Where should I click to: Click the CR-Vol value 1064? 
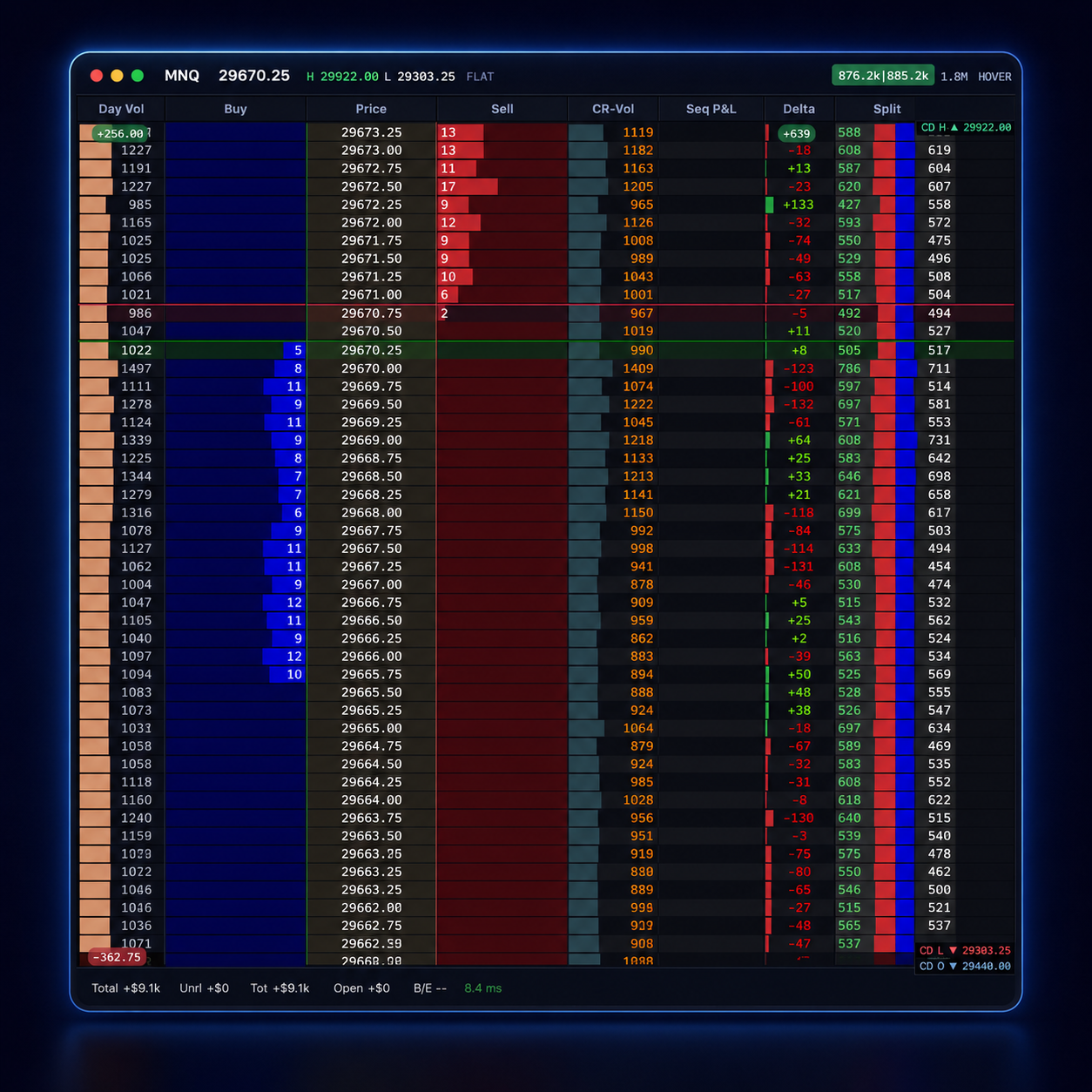coord(638,728)
